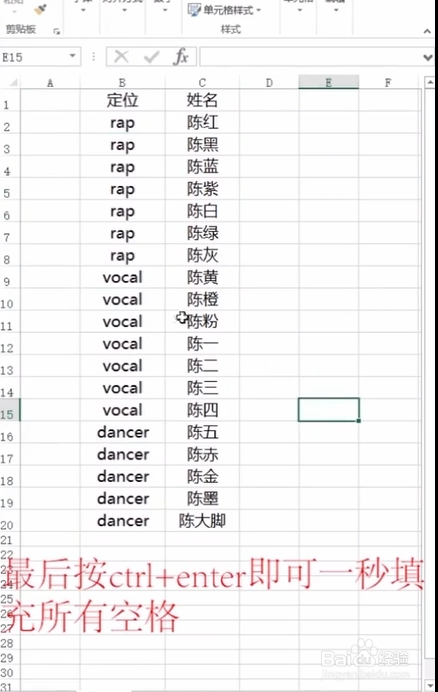
Task: Select the cell containing 陈黑
Action: (x=202, y=144)
